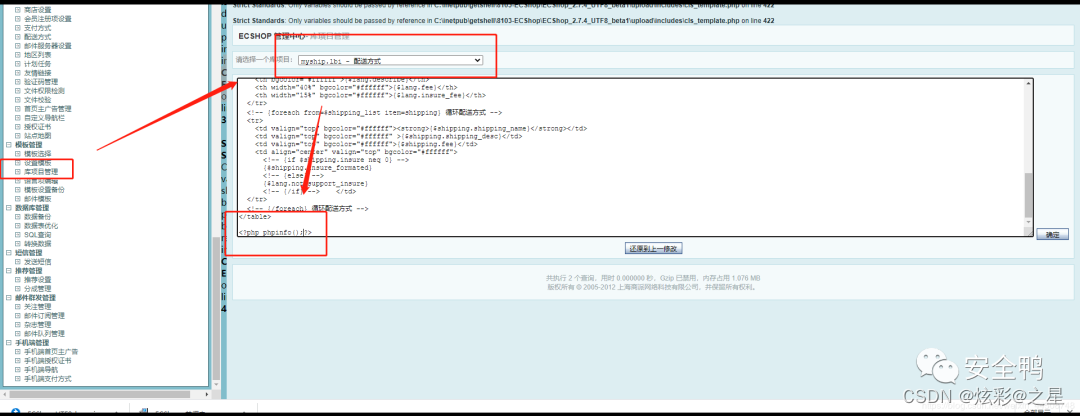
Task: Open 手机端首页主广告 in the sidebar
Action: [x=51, y=352]
